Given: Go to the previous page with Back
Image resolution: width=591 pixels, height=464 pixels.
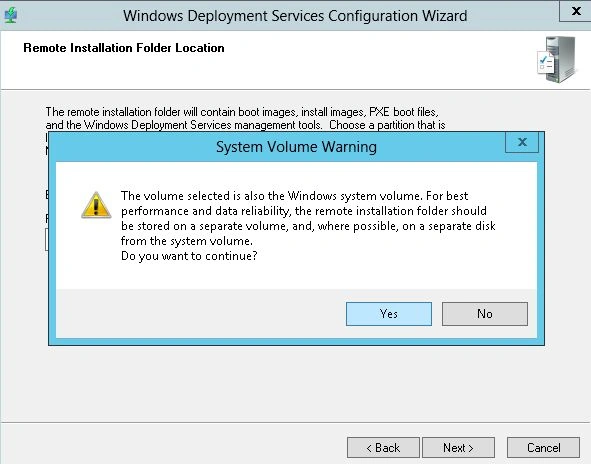Looking at the screenshot, I should tap(383, 447).
